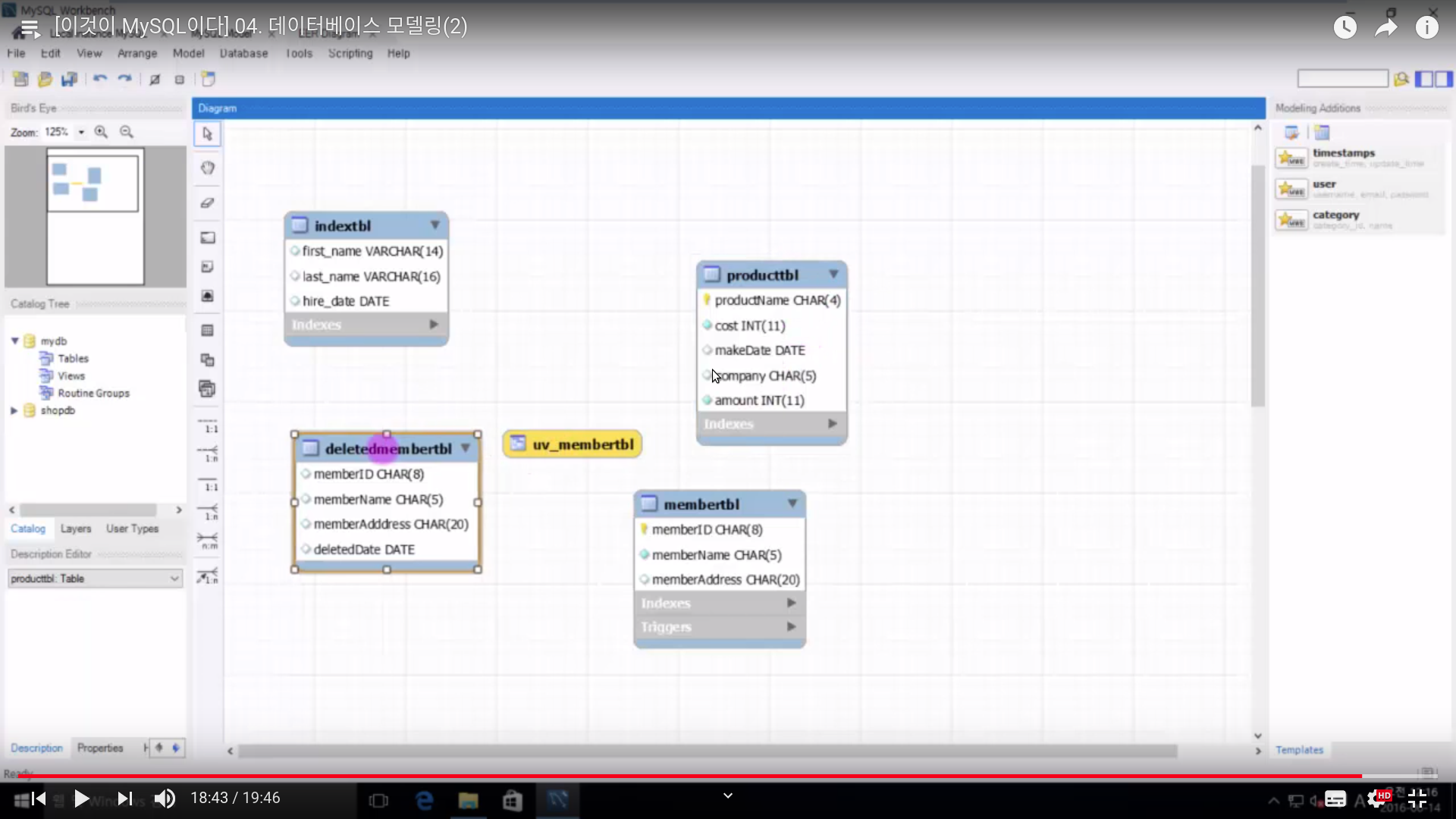Viewport: 1456px width, 819px height.
Task: Expand the shopdb schema tree node
Action: (14, 410)
